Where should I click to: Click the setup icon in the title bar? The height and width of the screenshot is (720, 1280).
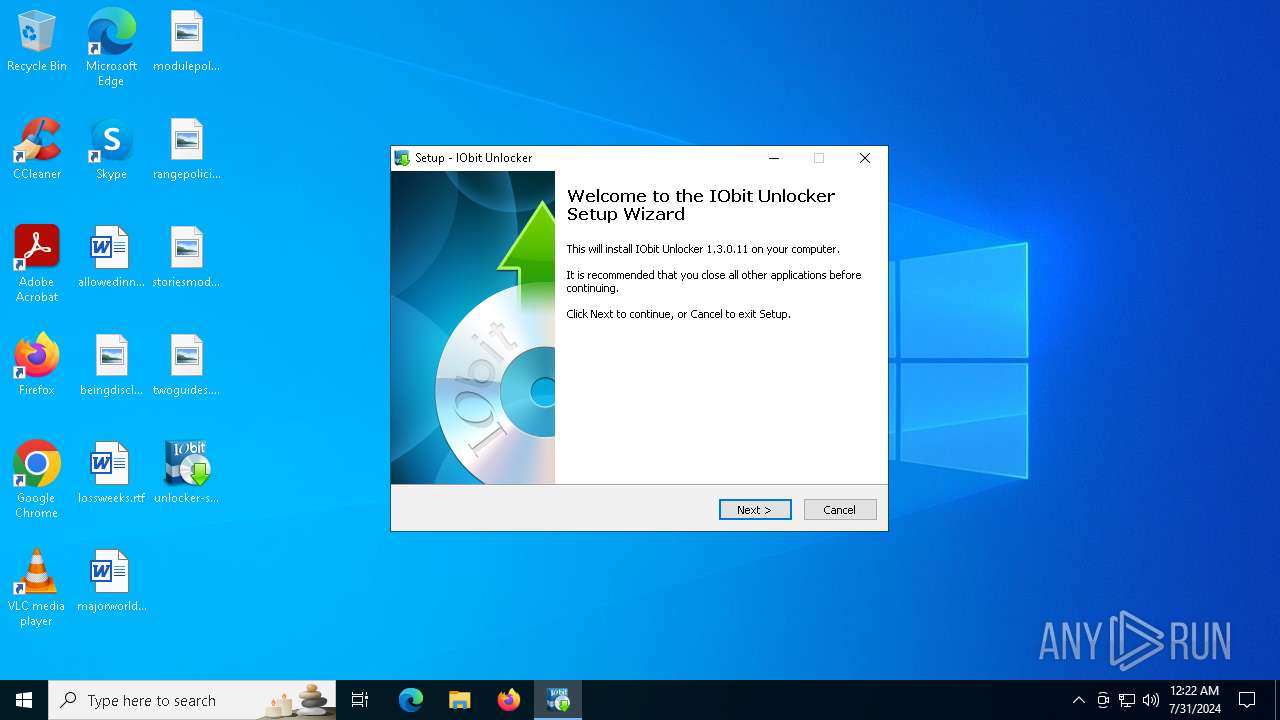coord(402,158)
